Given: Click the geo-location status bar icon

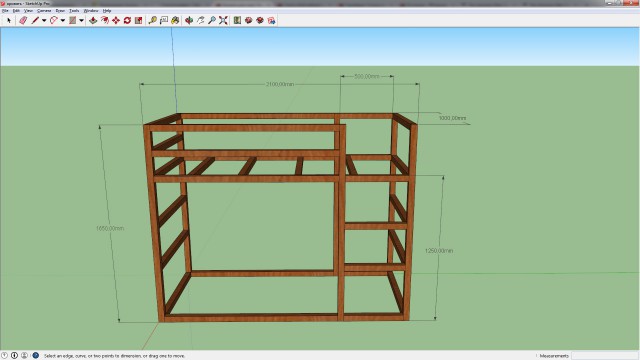Looking at the screenshot, I should (4, 356).
